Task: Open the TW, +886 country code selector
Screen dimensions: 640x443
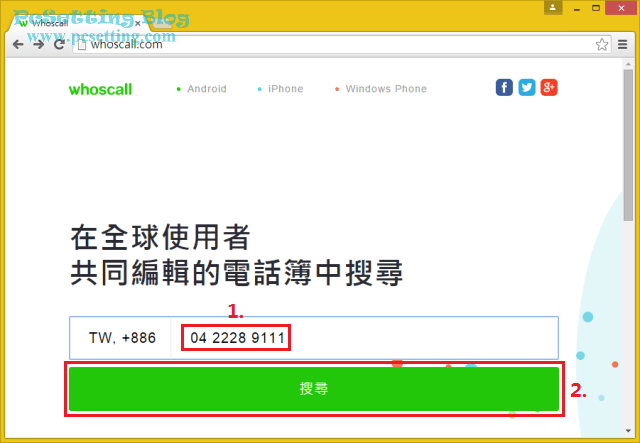Action: click(120, 338)
